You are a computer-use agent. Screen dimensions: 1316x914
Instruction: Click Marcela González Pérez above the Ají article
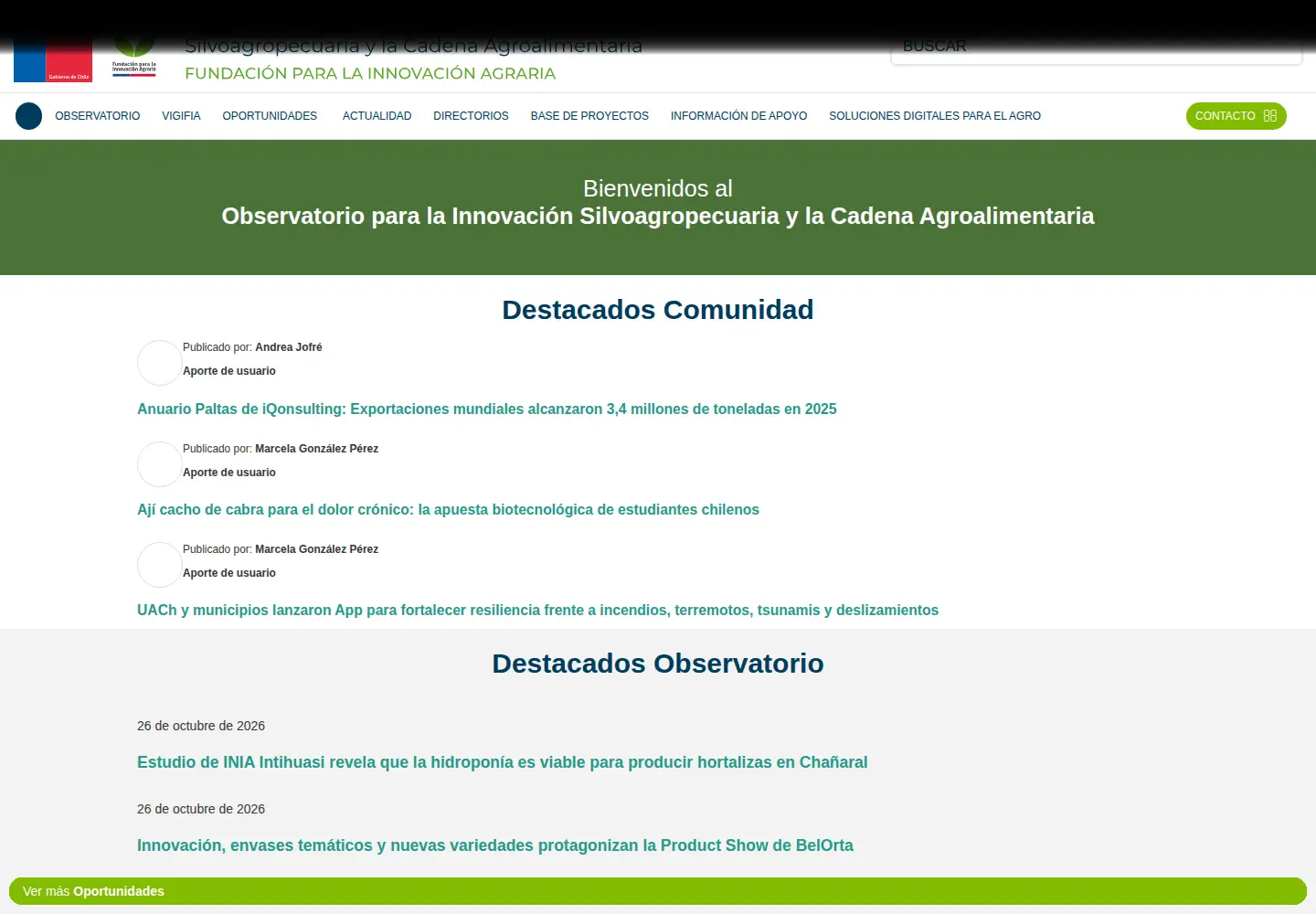pyautogui.click(x=316, y=449)
